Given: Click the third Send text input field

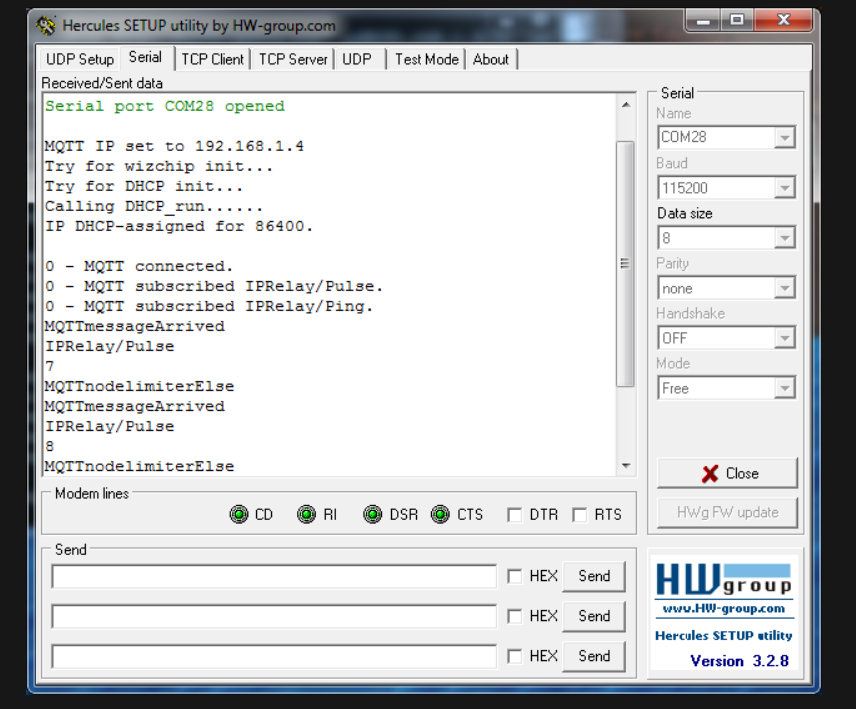Looking at the screenshot, I should click(x=274, y=656).
